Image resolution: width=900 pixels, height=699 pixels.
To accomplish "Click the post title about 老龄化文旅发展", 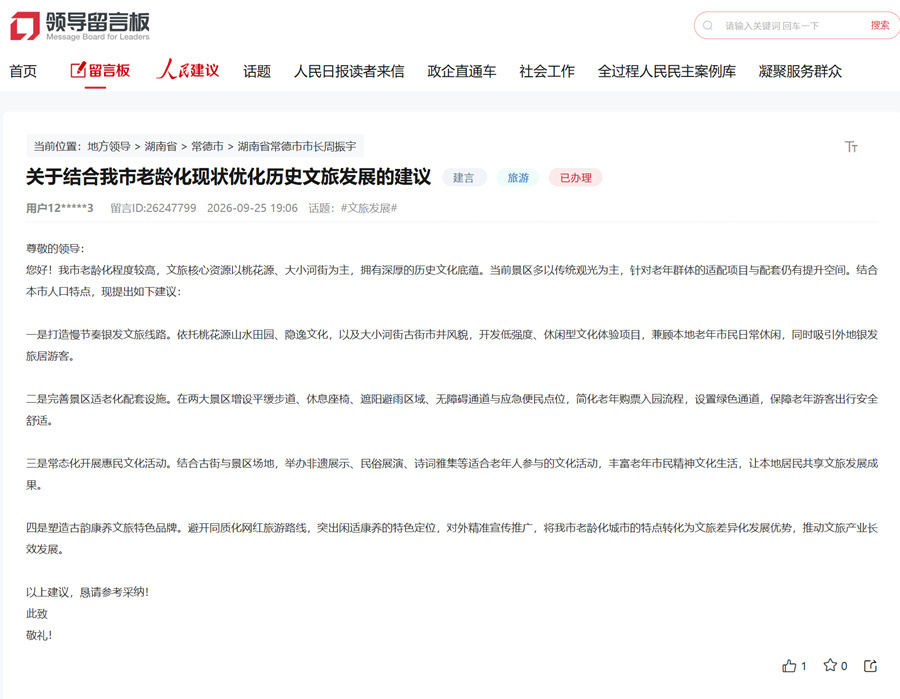I will pyautogui.click(x=228, y=177).
